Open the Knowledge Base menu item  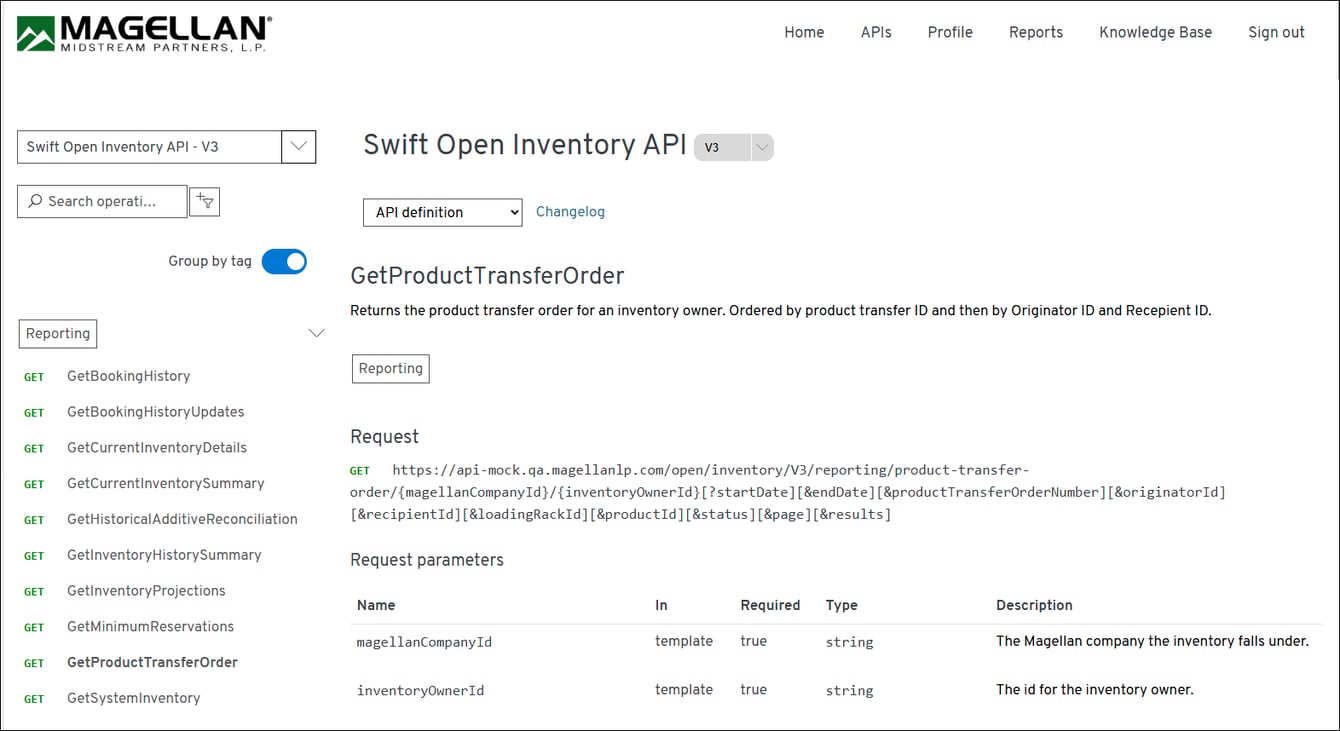(1155, 32)
